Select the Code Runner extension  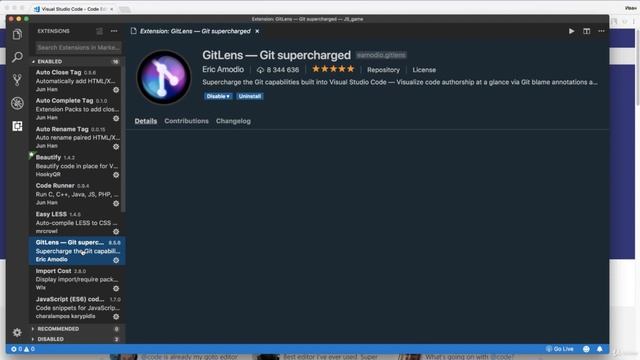(77, 194)
